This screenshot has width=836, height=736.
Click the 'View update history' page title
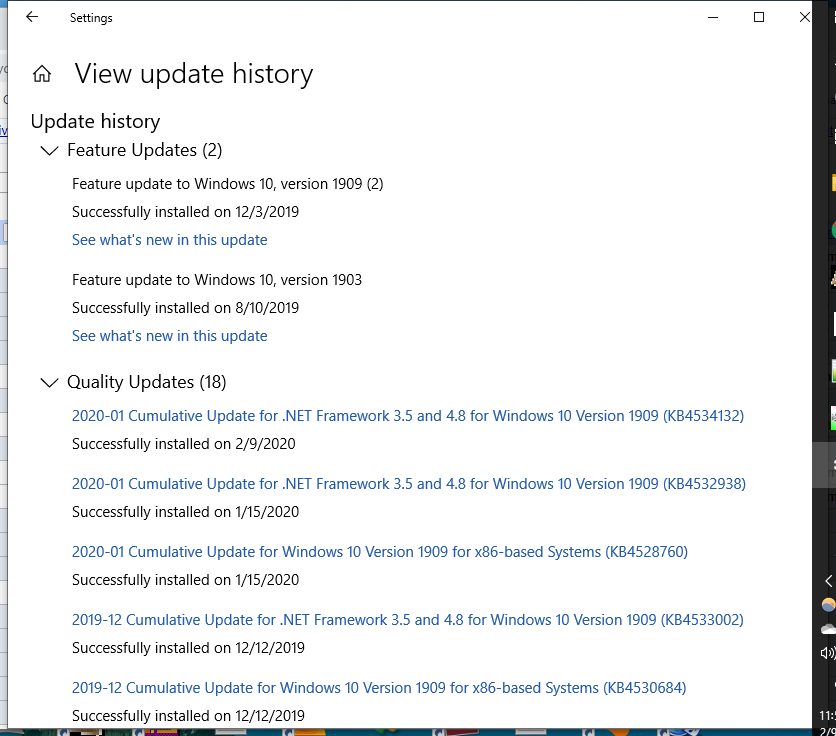coord(194,74)
